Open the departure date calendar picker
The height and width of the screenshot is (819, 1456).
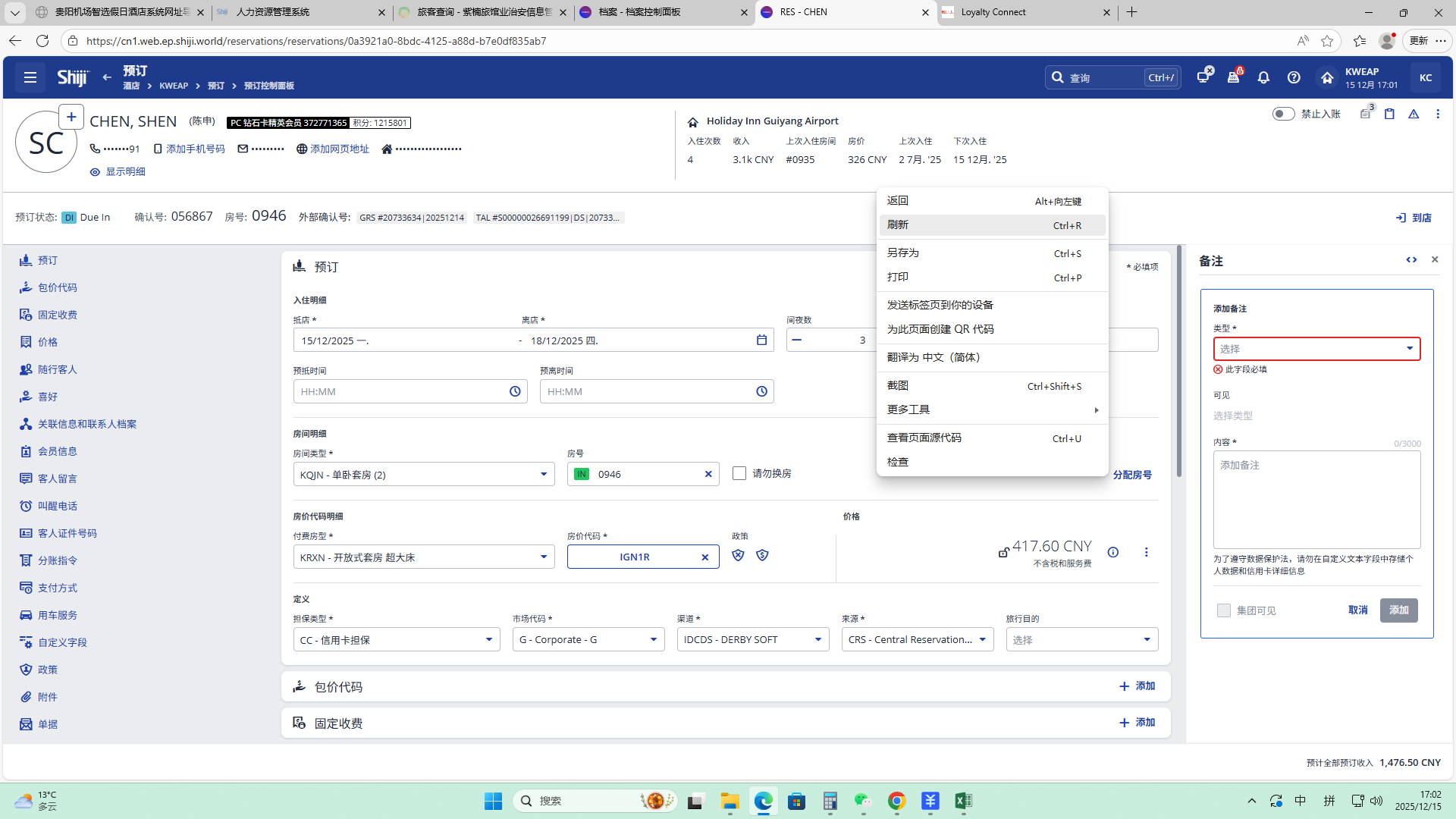point(761,340)
